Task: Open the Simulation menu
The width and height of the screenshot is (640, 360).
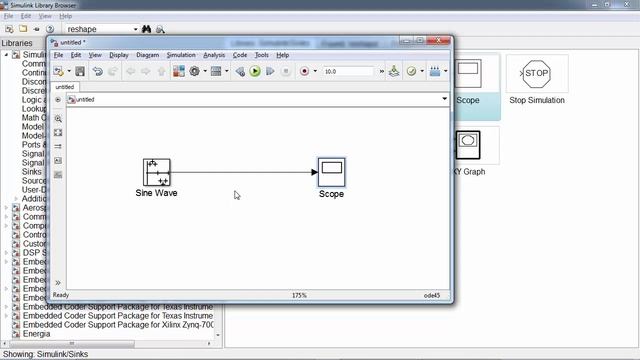Action: (x=181, y=55)
